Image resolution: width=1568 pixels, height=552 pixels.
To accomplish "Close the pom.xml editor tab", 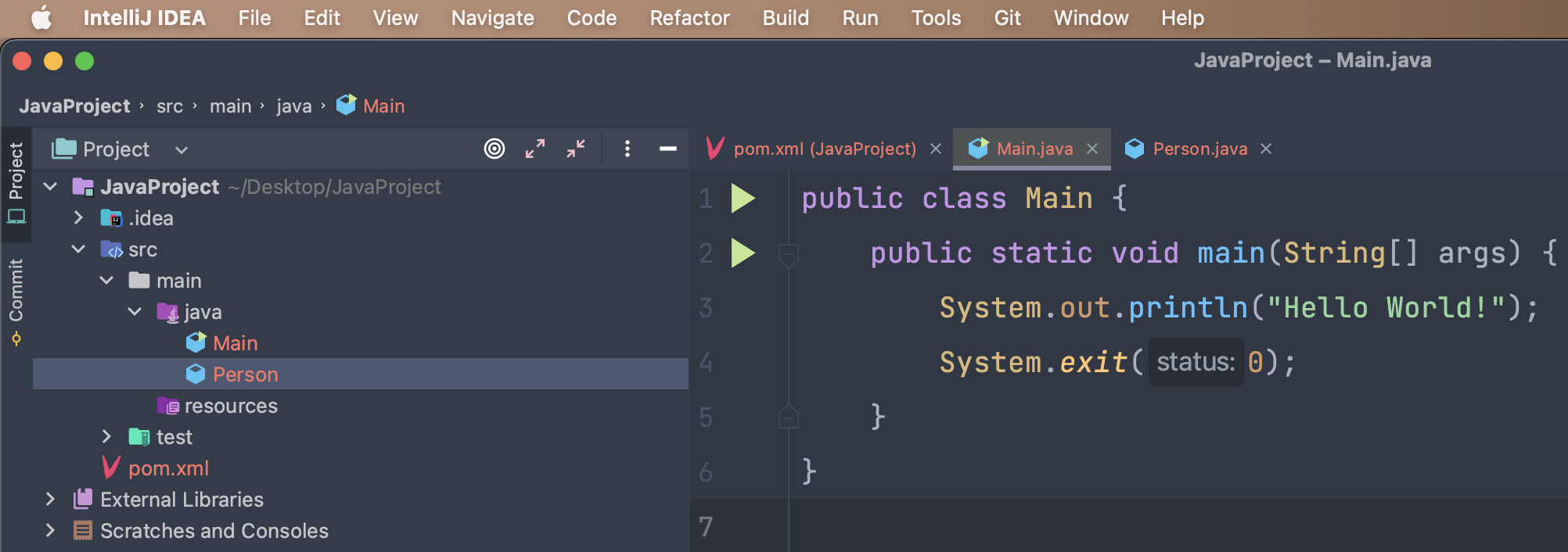I will point(935,149).
